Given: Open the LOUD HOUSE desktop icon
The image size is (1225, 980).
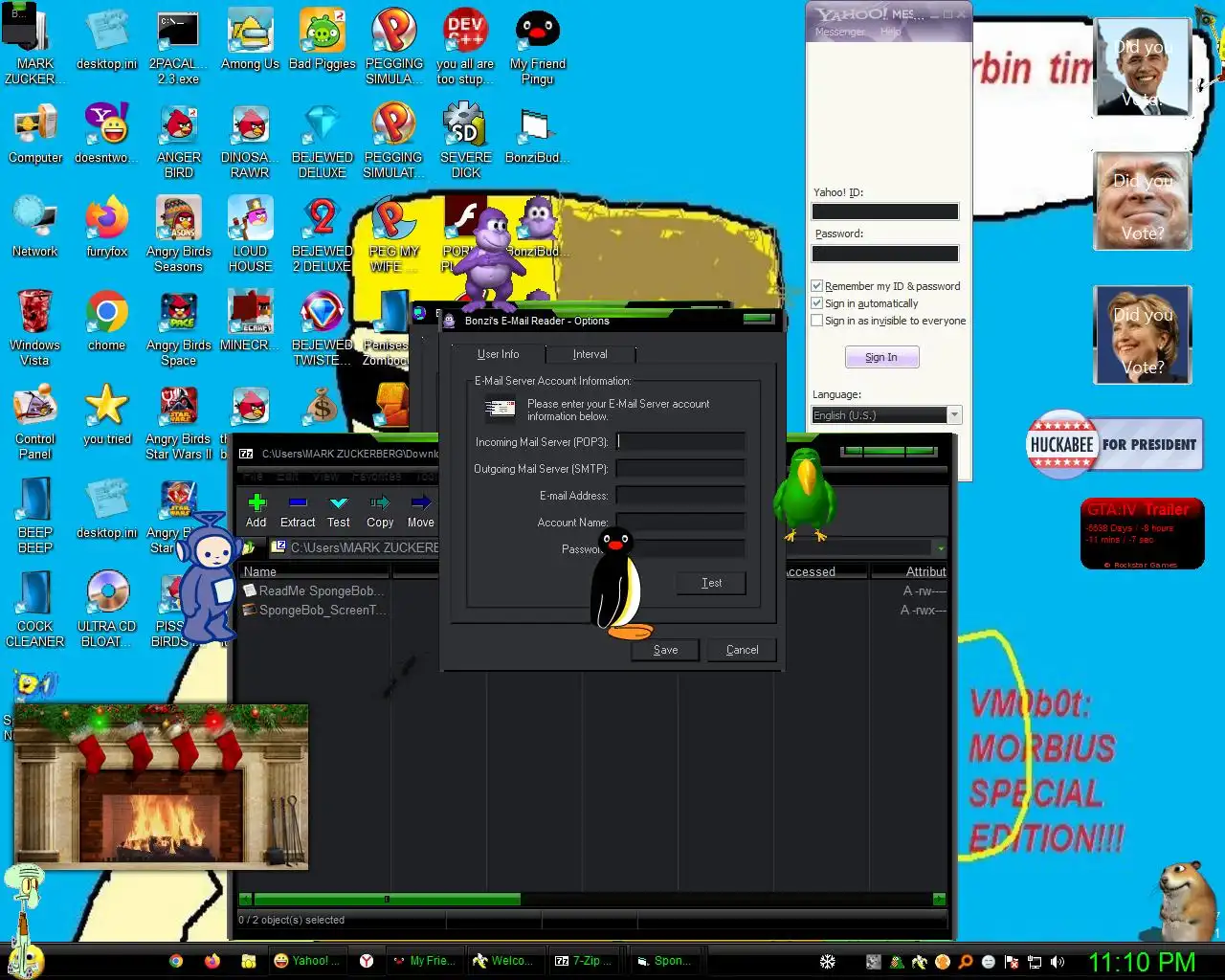Looking at the screenshot, I should [250, 234].
